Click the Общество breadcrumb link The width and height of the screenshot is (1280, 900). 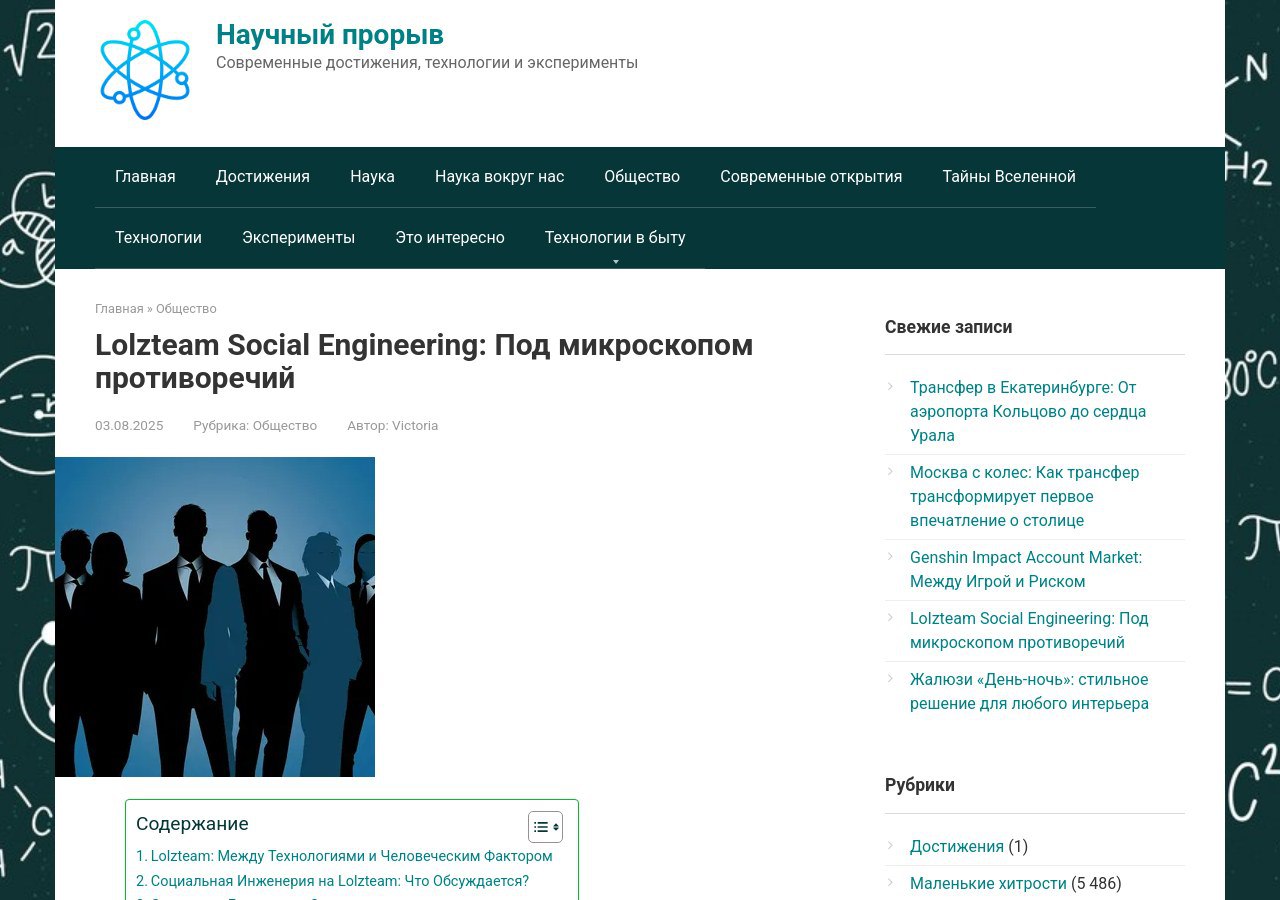point(186,309)
